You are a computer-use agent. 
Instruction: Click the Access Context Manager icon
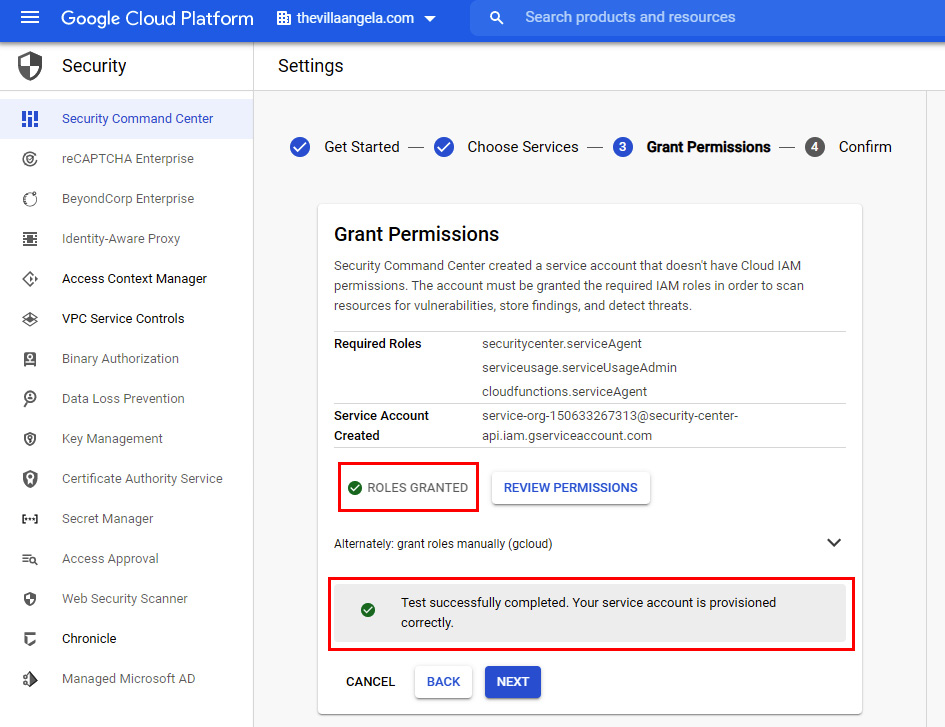30,279
